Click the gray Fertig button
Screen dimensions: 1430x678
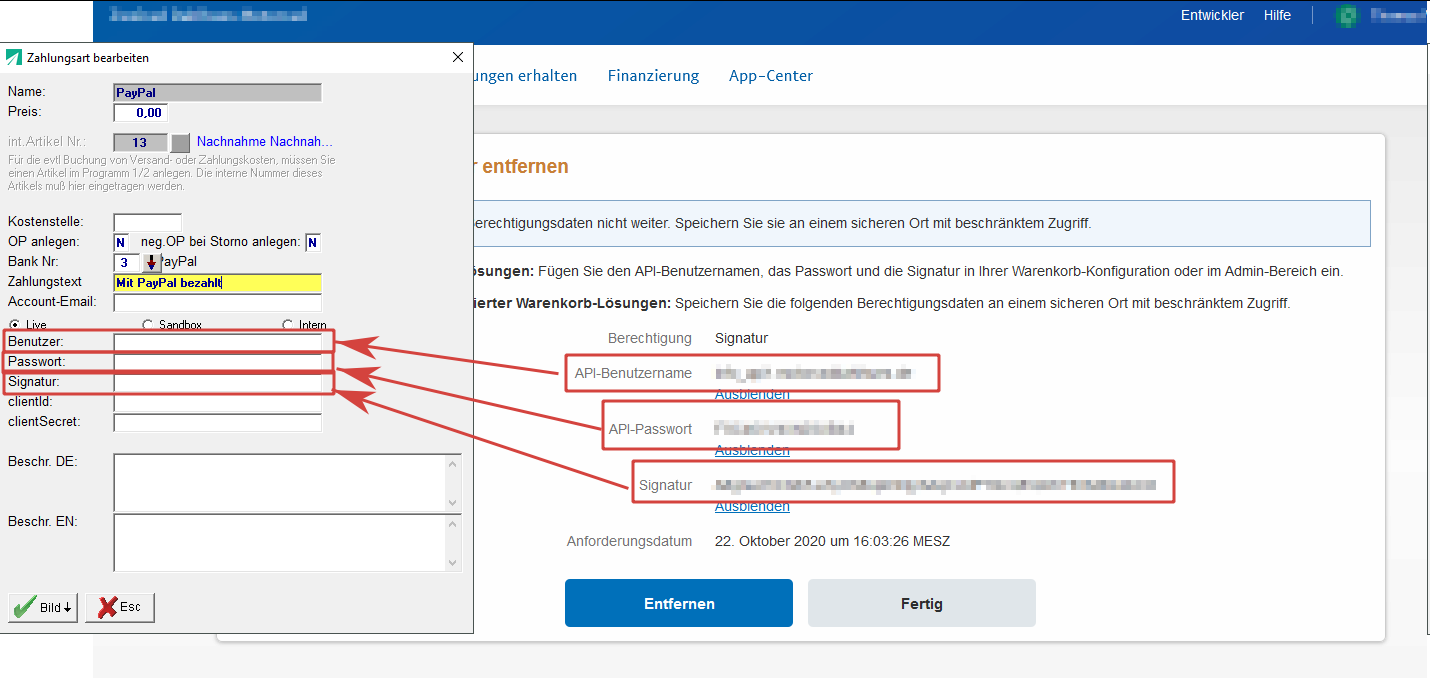point(922,603)
